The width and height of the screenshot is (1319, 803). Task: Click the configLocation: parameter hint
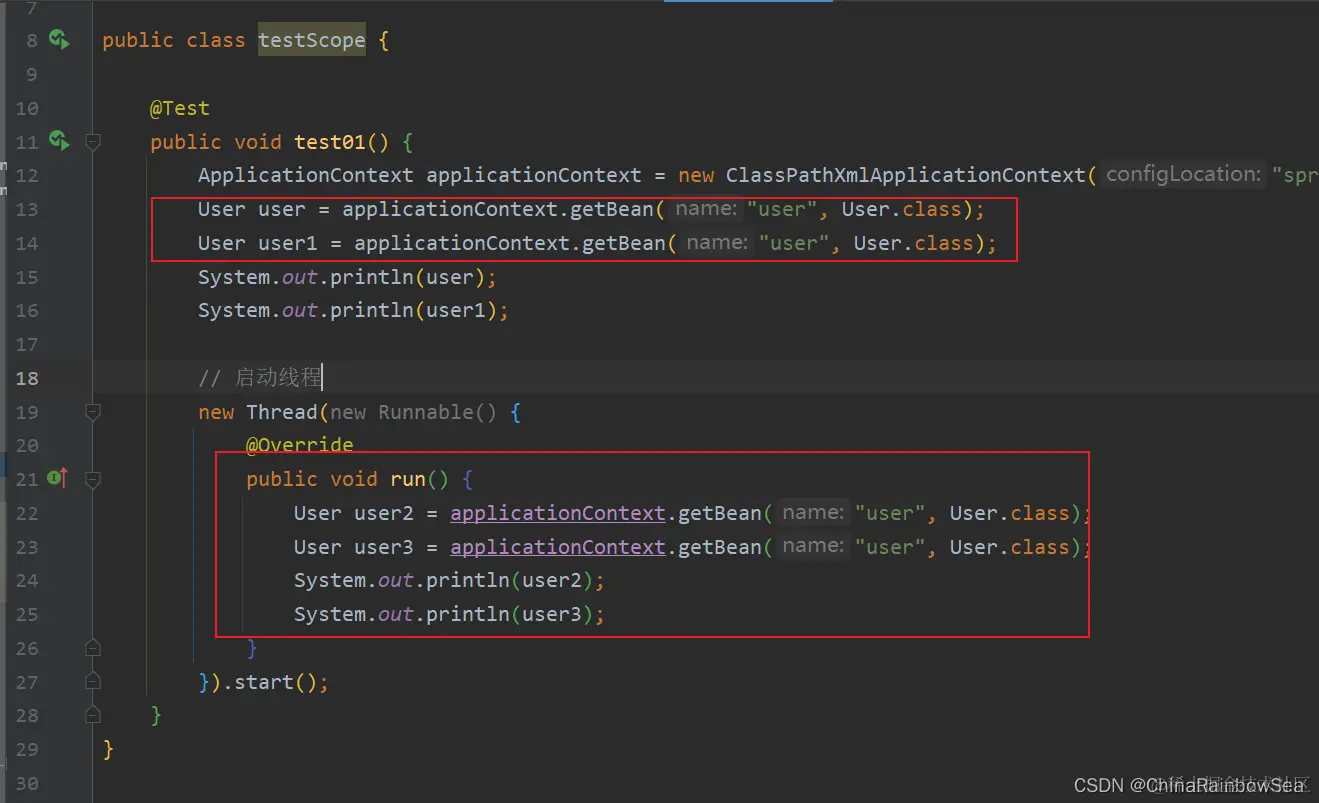pyautogui.click(x=1183, y=174)
